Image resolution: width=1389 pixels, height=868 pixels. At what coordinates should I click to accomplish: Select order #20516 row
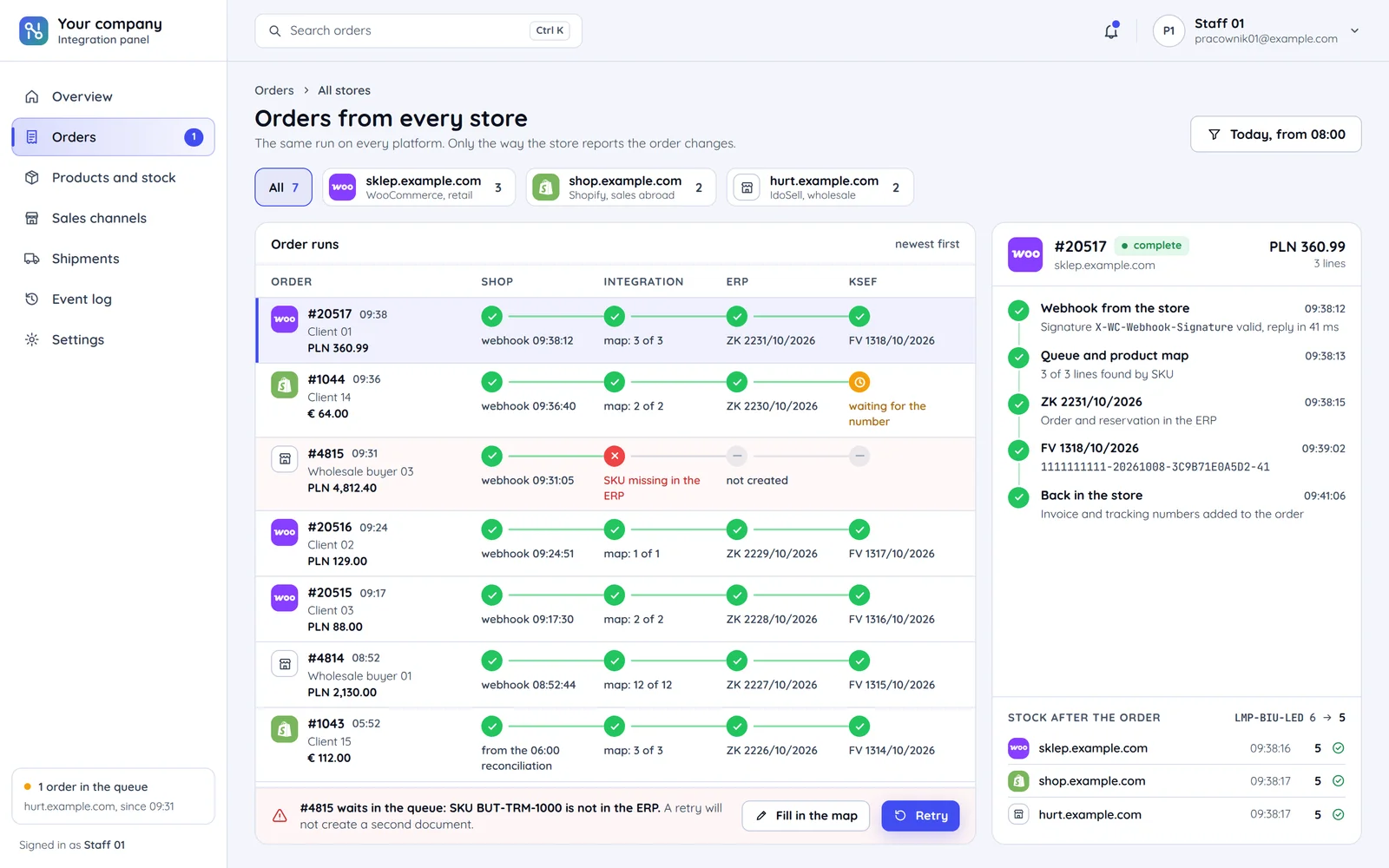click(616, 544)
